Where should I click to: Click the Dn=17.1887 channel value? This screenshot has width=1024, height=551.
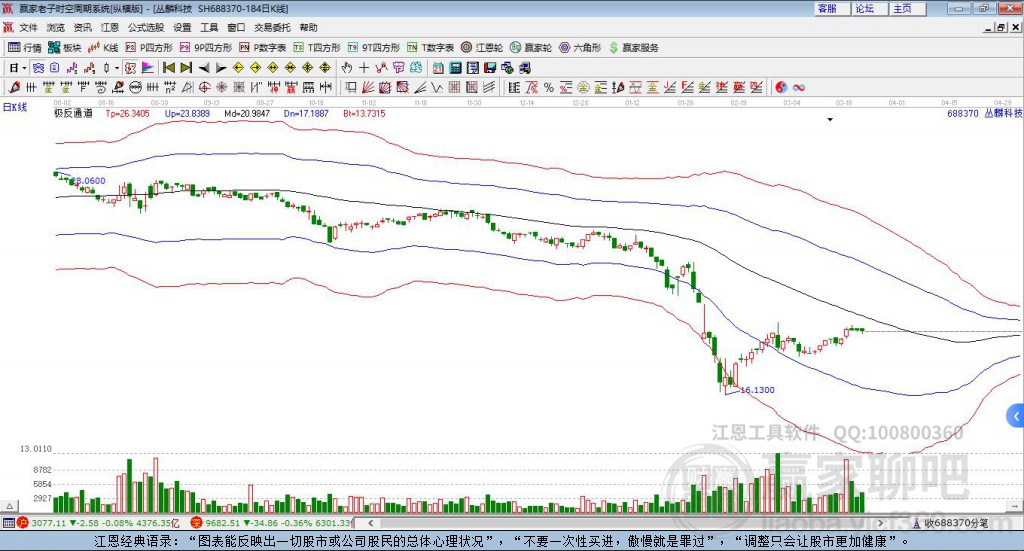(x=306, y=113)
